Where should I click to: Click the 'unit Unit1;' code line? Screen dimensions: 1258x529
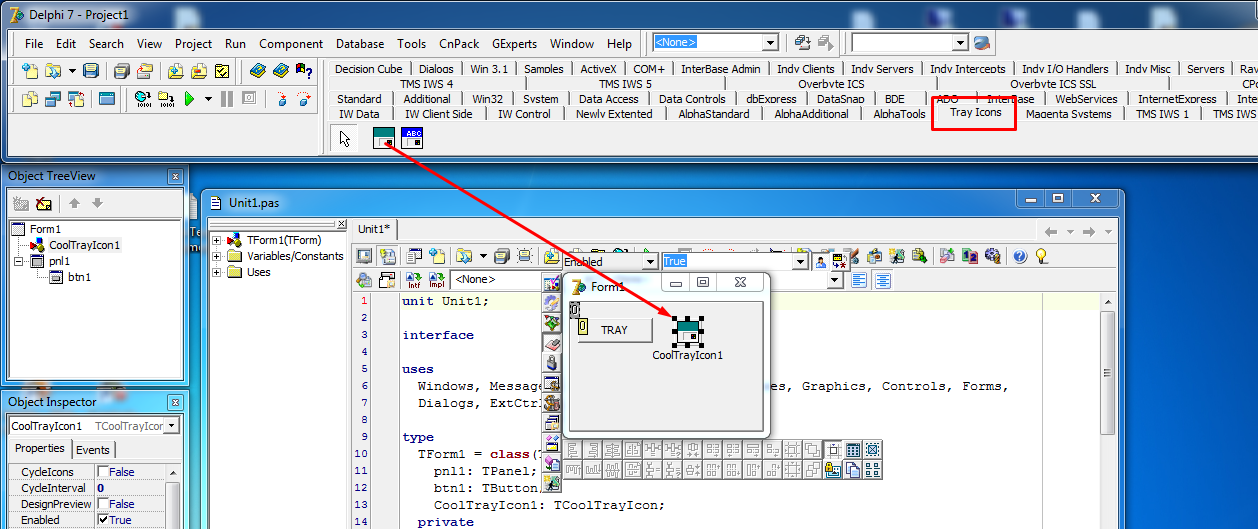pyautogui.click(x=445, y=301)
